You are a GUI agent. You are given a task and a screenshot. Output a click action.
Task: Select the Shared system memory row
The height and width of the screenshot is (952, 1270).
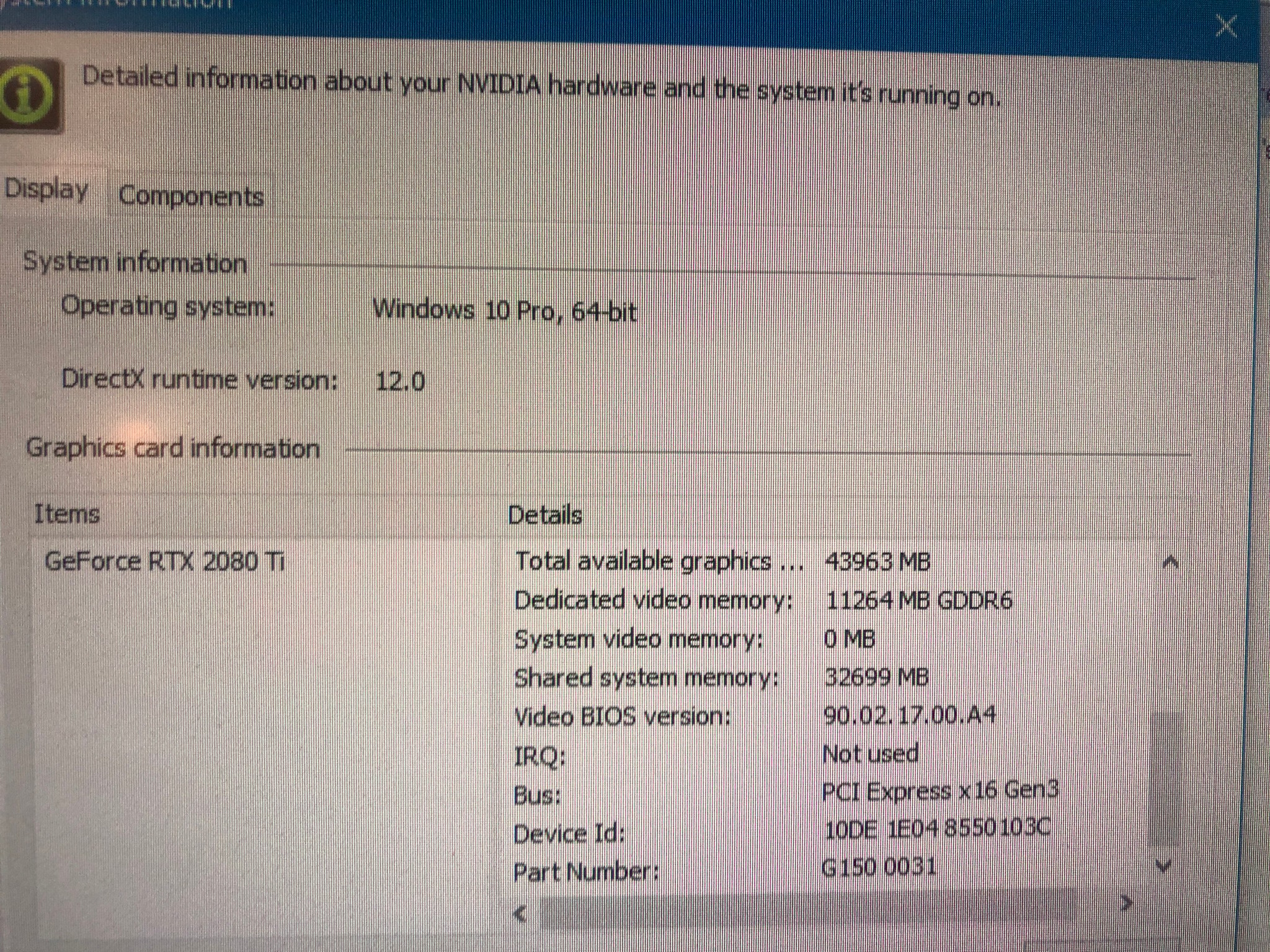(721, 677)
